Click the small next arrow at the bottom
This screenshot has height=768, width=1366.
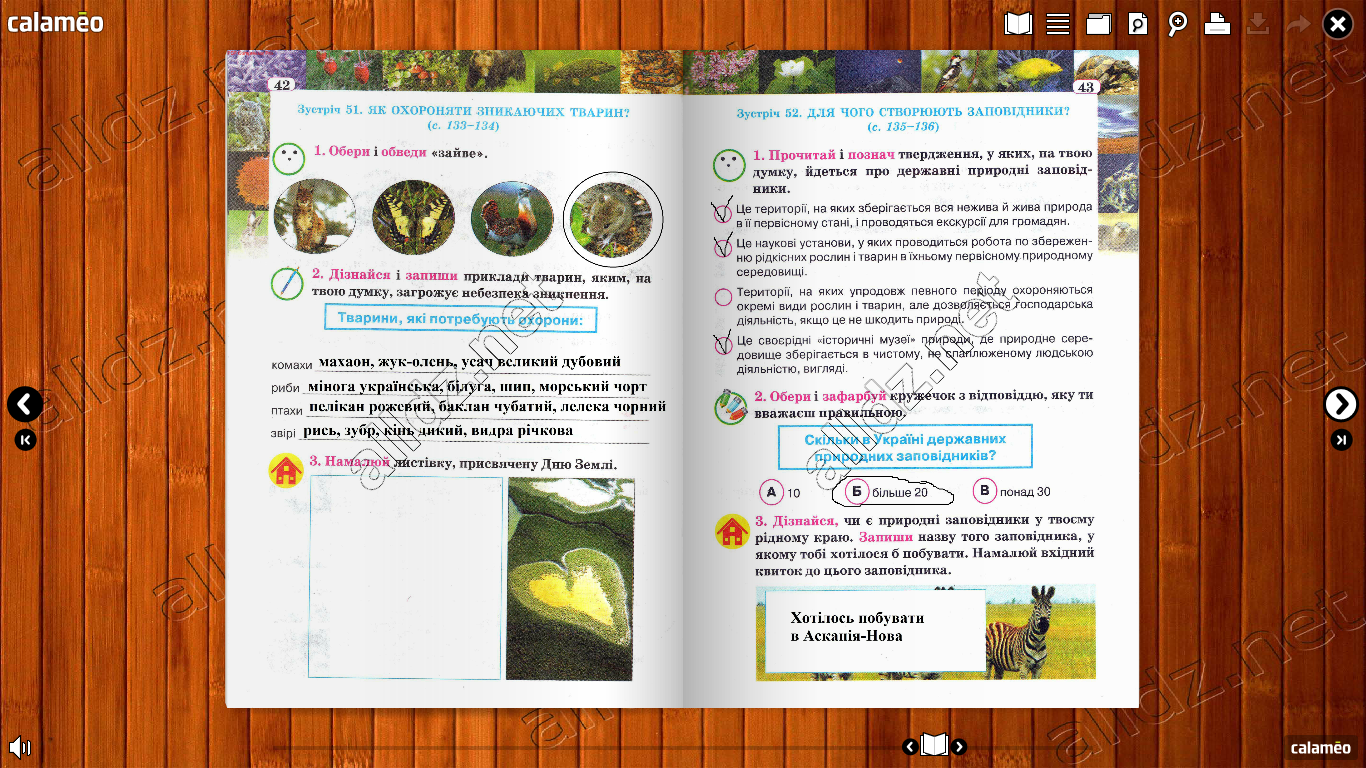[959, 746]
